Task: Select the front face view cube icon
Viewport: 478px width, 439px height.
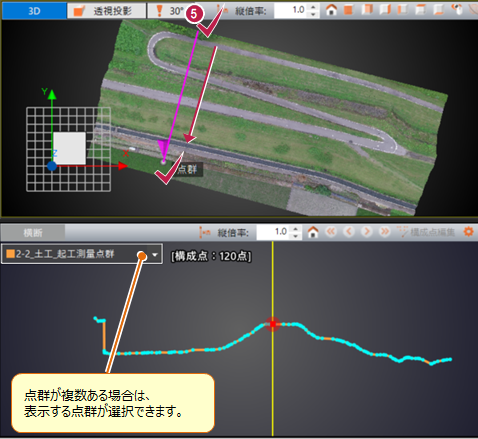Action: pos(348,10)
